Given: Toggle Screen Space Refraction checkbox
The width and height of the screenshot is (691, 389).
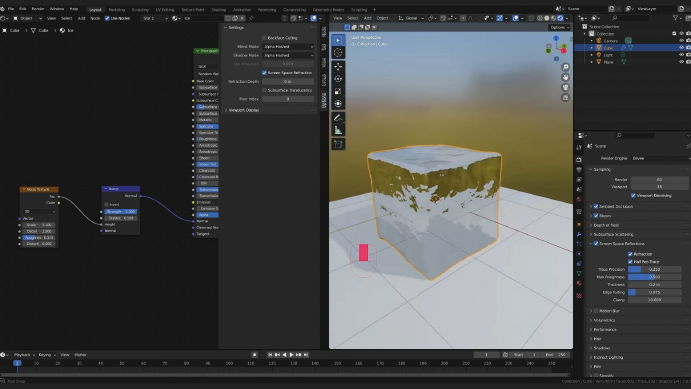Looking at the screenshot, I should pos(264,73).
